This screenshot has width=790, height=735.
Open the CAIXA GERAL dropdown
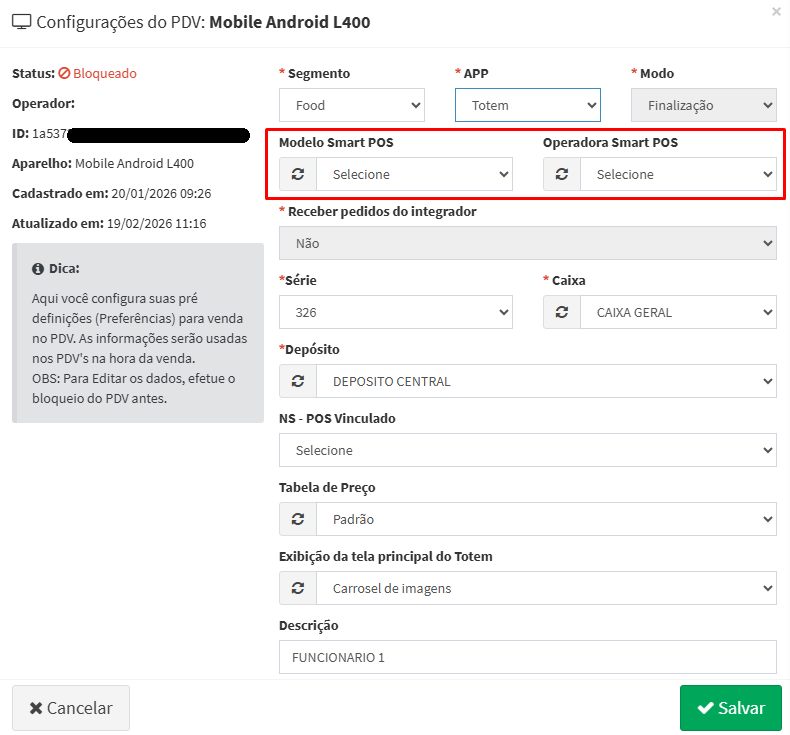click(x=678, y=312)
